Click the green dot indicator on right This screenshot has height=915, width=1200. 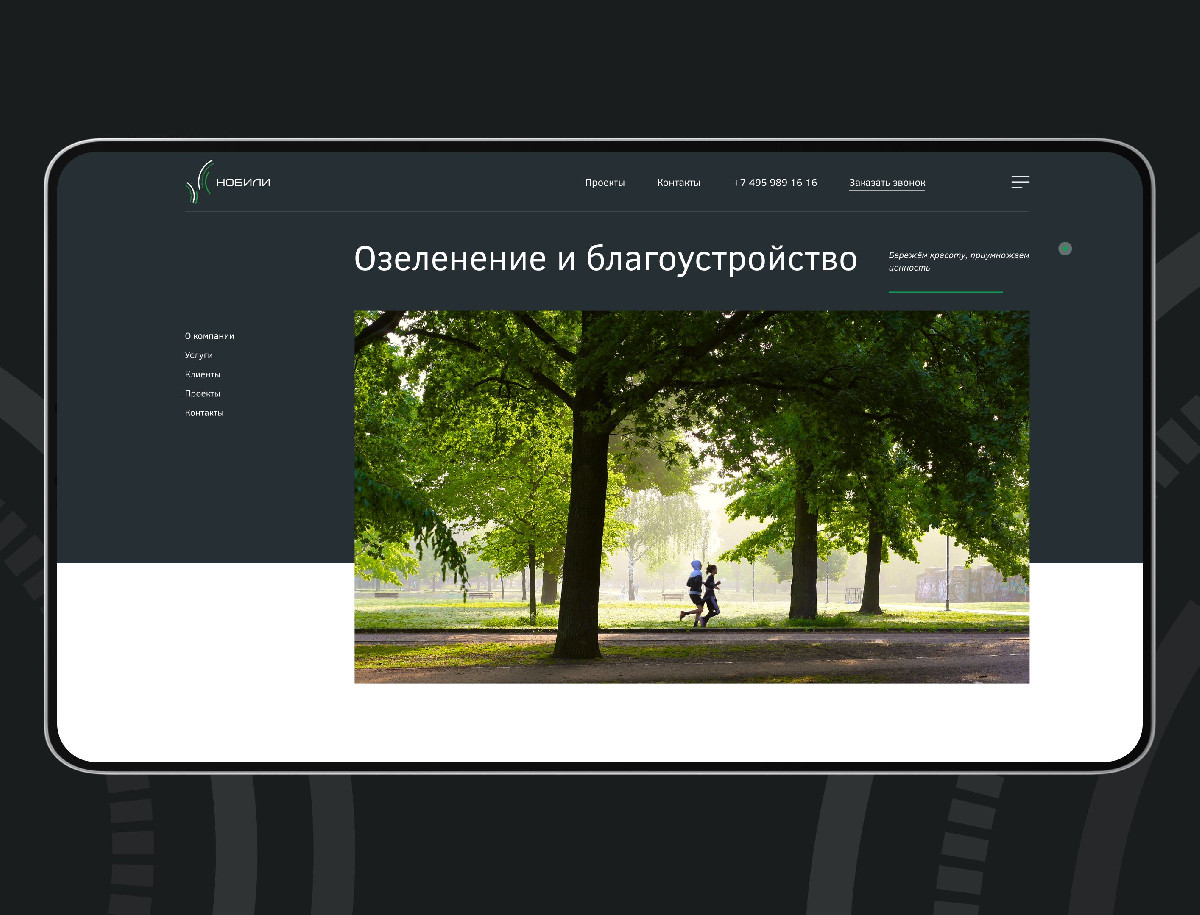(1065, 248)
